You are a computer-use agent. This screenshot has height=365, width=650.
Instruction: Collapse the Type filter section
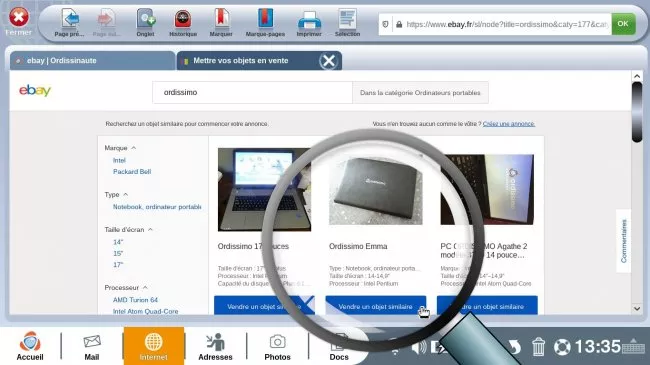(126, 195)
